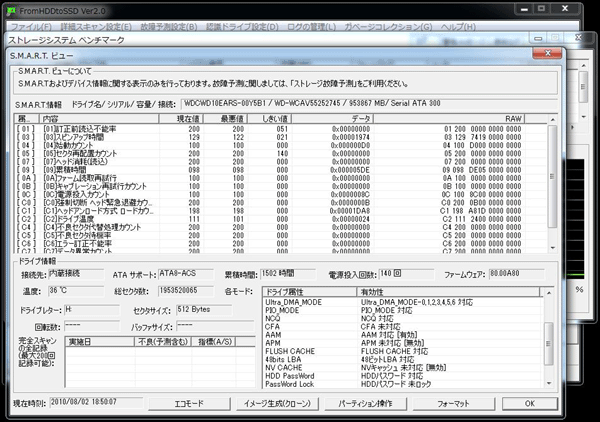Select the [09]累積時間 row
Screen dimensions: 600x422
point(281,170)
